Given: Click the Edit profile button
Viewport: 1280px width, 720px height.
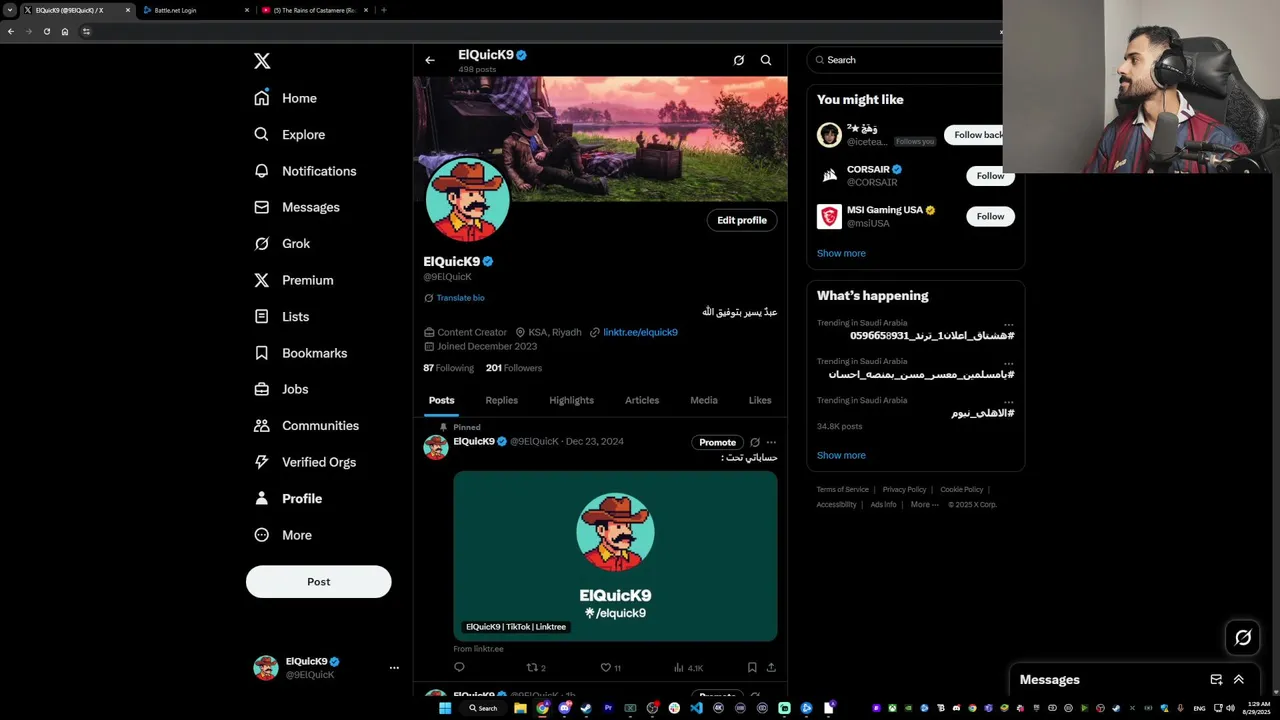Looking at the screenshot, I should pos(742,220).
